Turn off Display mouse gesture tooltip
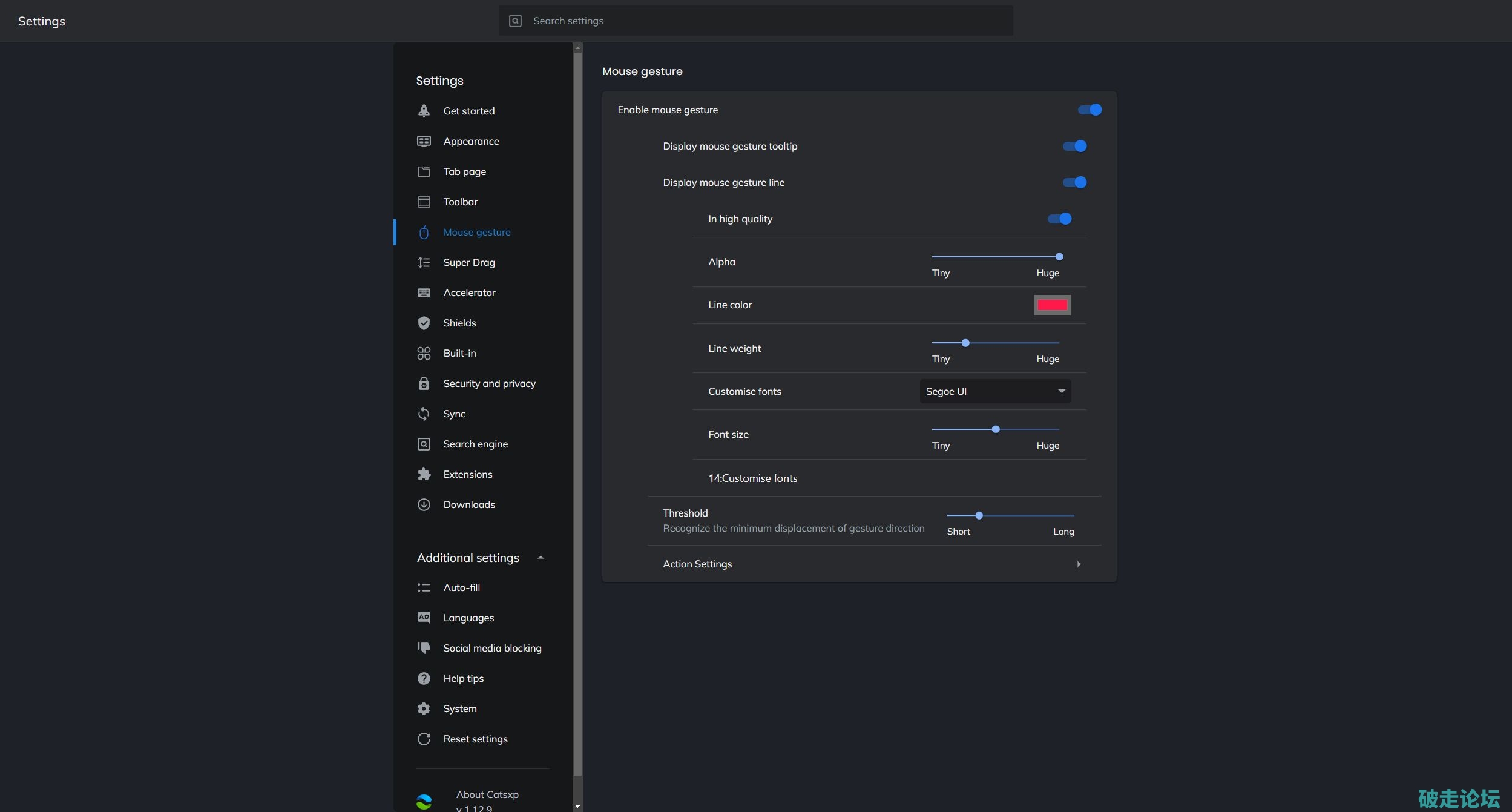Image resolution: width=1512 pixels, height=812 pixels. point(1074,146)
